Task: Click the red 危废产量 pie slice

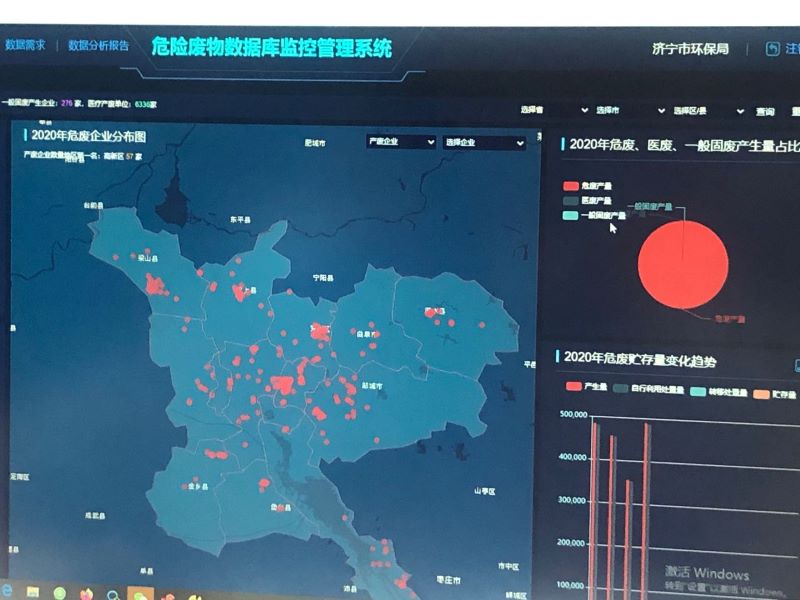Action: tap(683, 264)
